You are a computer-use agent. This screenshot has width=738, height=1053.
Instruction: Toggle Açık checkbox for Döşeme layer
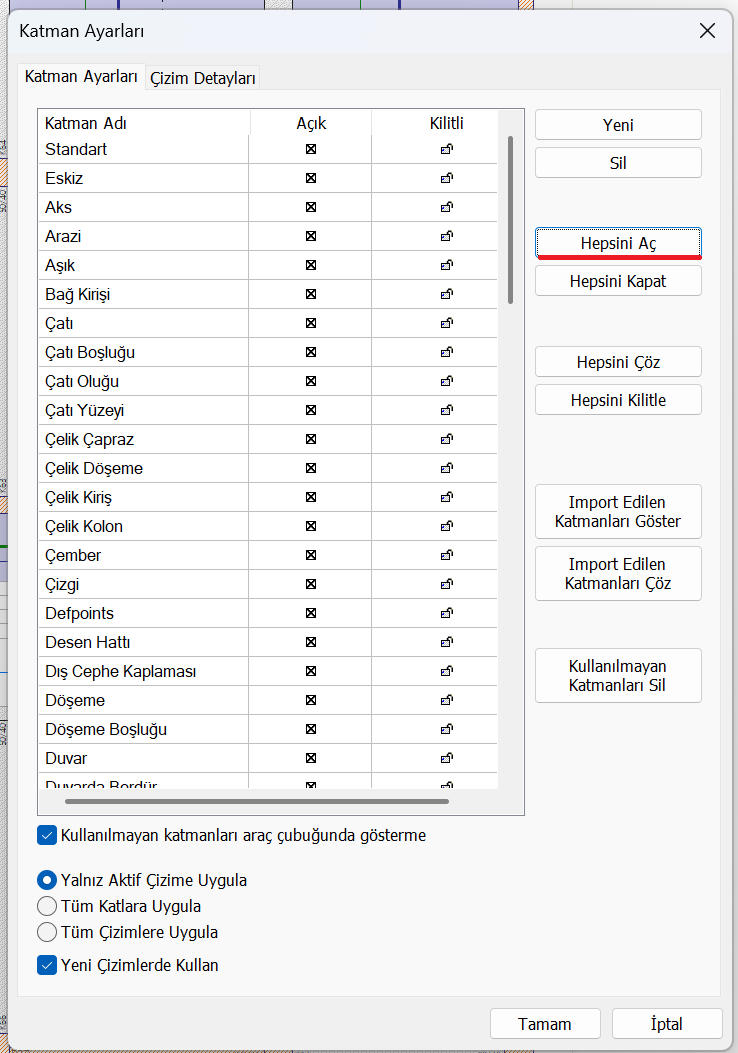(311, 700)
